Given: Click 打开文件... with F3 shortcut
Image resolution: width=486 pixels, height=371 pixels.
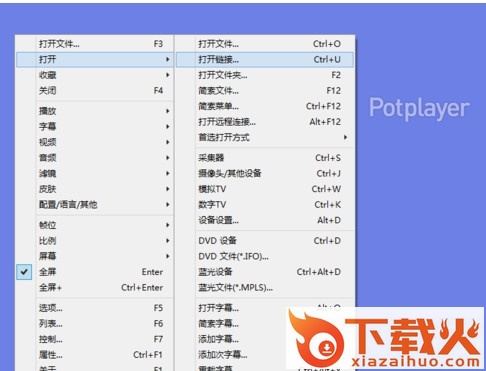Looking at the screenshot, I should click(95, 44).
